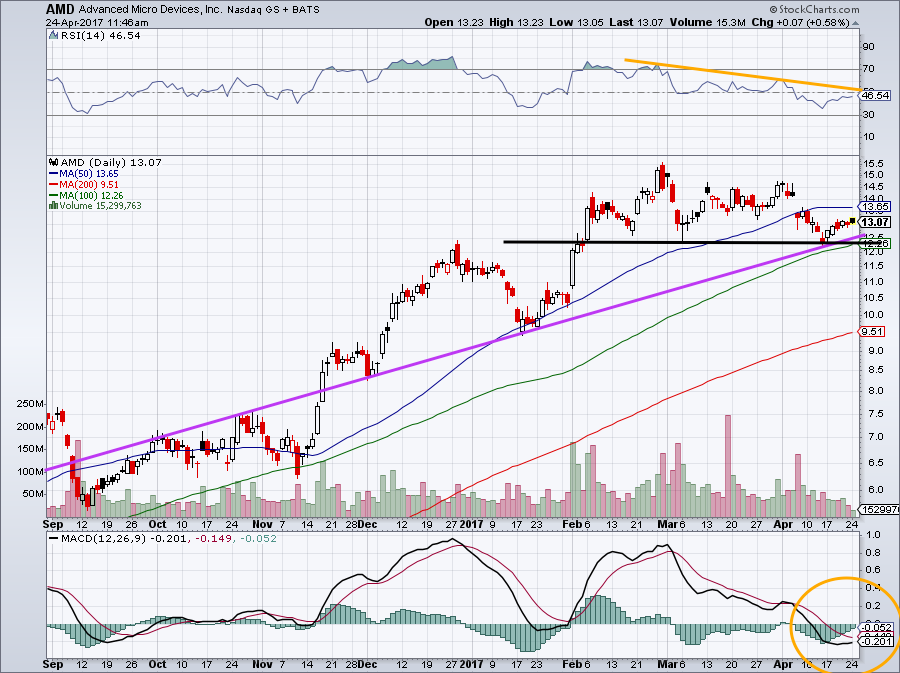Click the Volume 15.3M header value
Screen dimensions: 900x673
pos(707,22)
